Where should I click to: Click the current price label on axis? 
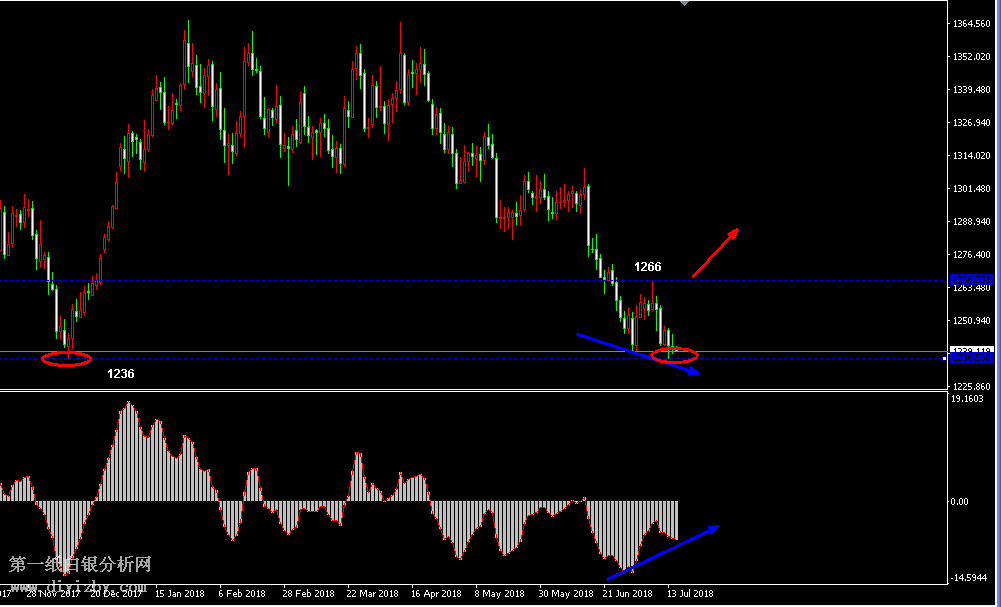coord(969,350)
